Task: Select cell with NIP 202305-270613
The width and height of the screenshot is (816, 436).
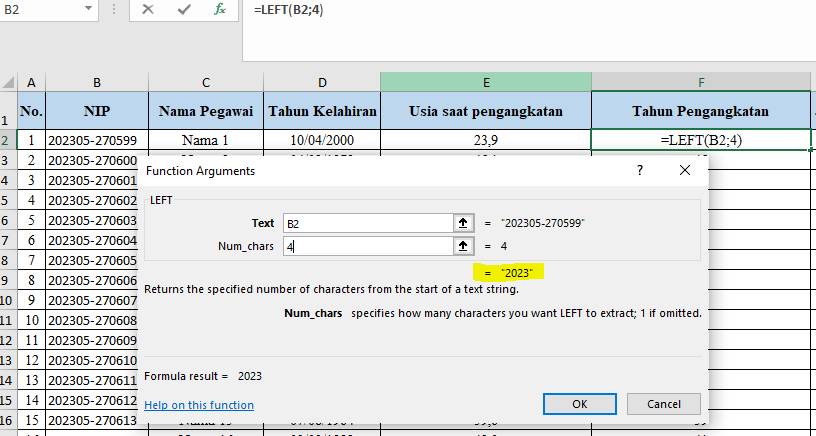Action: click(x=93, y=420)
